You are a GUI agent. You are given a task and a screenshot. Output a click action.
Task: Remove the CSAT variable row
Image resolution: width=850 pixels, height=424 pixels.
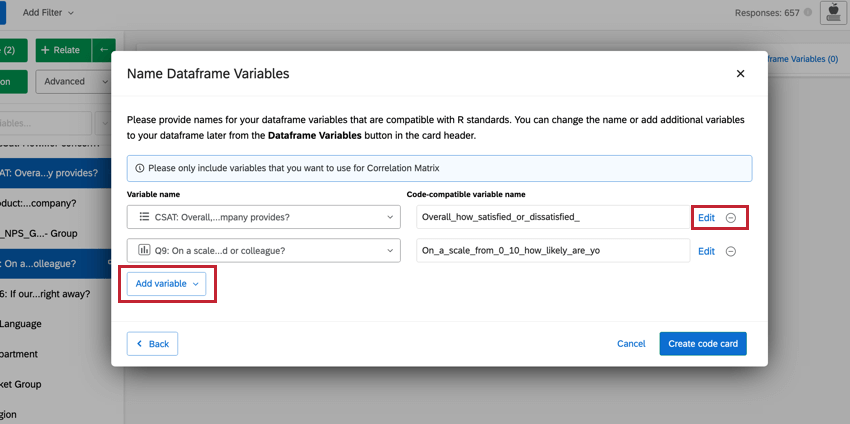(731, 218)
